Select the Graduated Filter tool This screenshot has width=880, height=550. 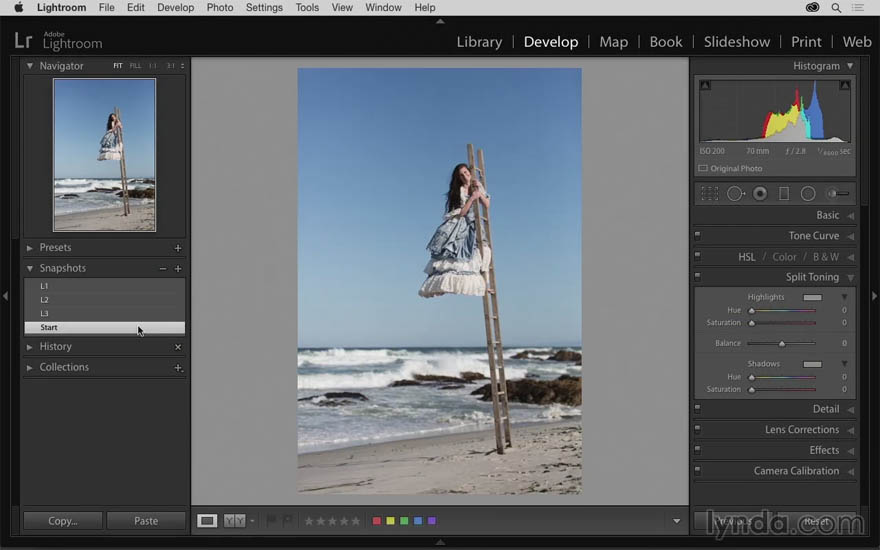[784, 194]
